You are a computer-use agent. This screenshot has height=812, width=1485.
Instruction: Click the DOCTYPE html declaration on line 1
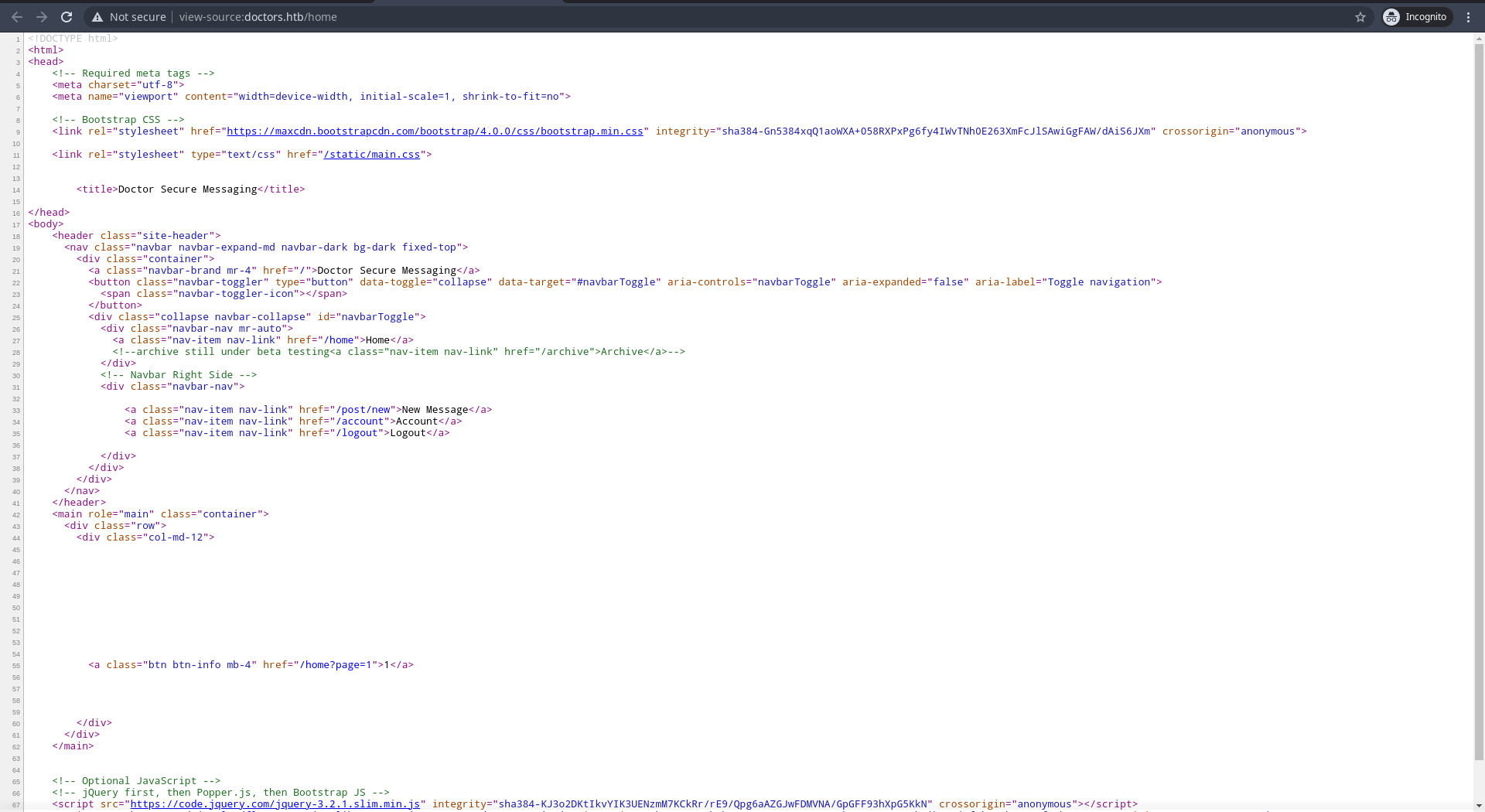[73, 39]
